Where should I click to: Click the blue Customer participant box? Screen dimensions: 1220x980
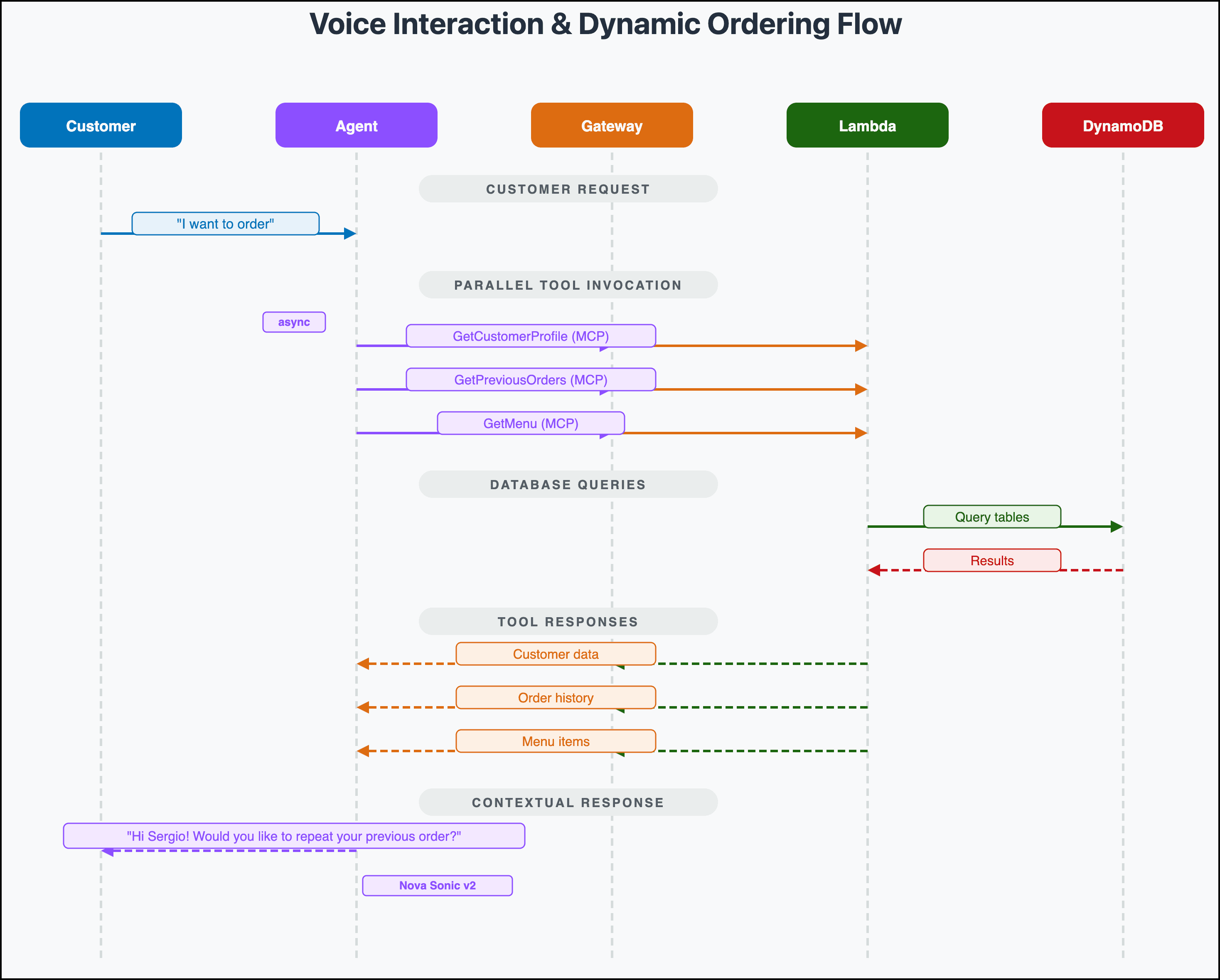(101, 125)
